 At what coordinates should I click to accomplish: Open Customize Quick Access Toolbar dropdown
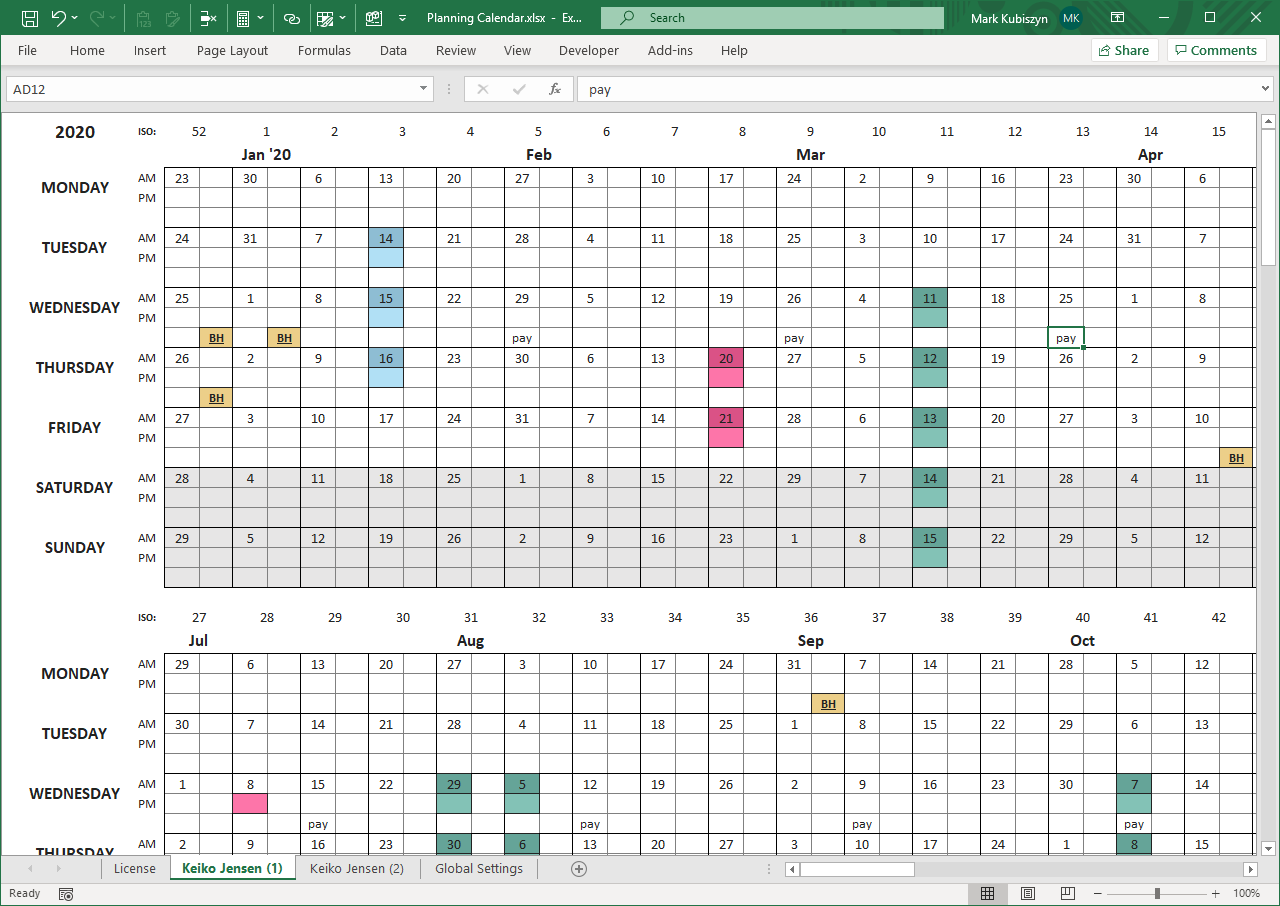(x=402, y=18)
